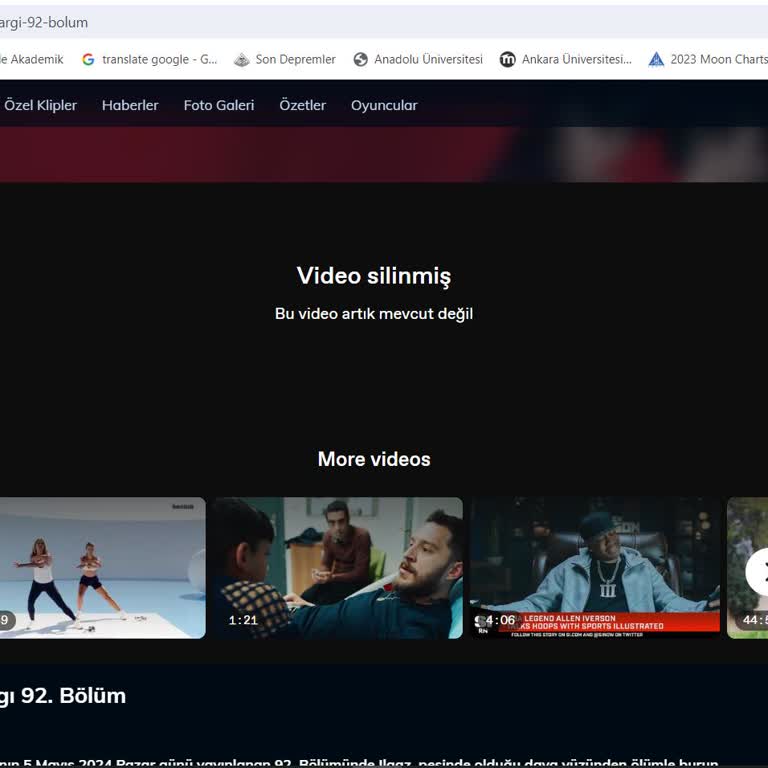
Task: Click the Son Depremler bookmark icon
Action: coord(241,59)
